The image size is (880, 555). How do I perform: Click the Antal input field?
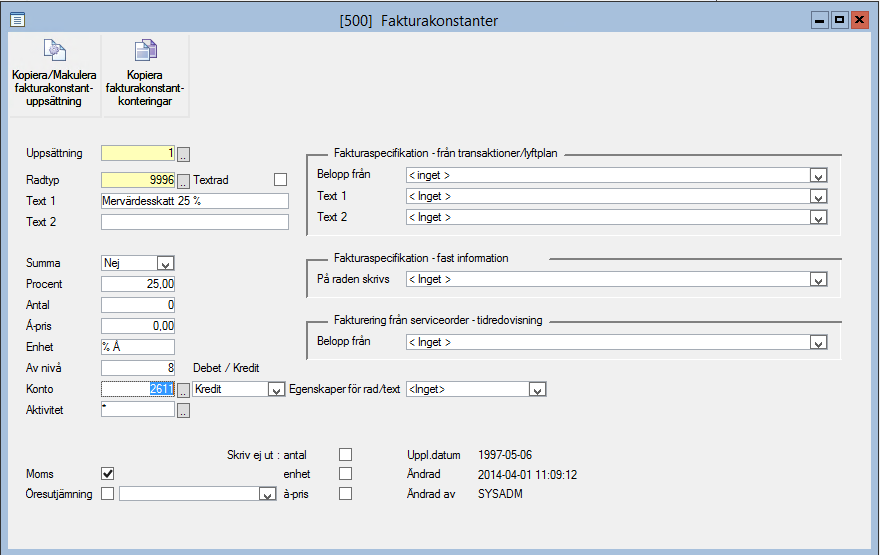(138, 305)
